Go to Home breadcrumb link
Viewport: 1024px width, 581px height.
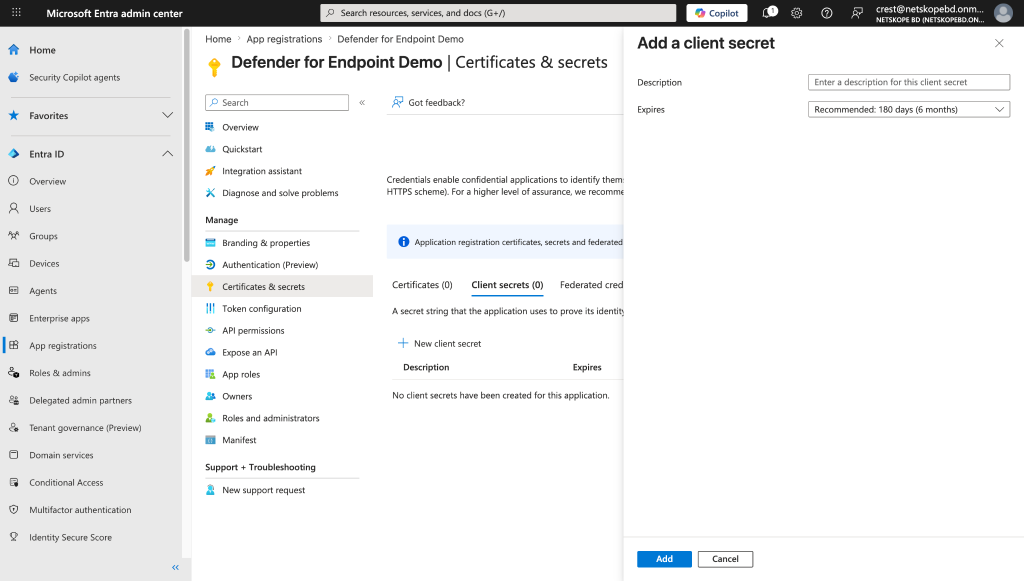coord(218,39)
